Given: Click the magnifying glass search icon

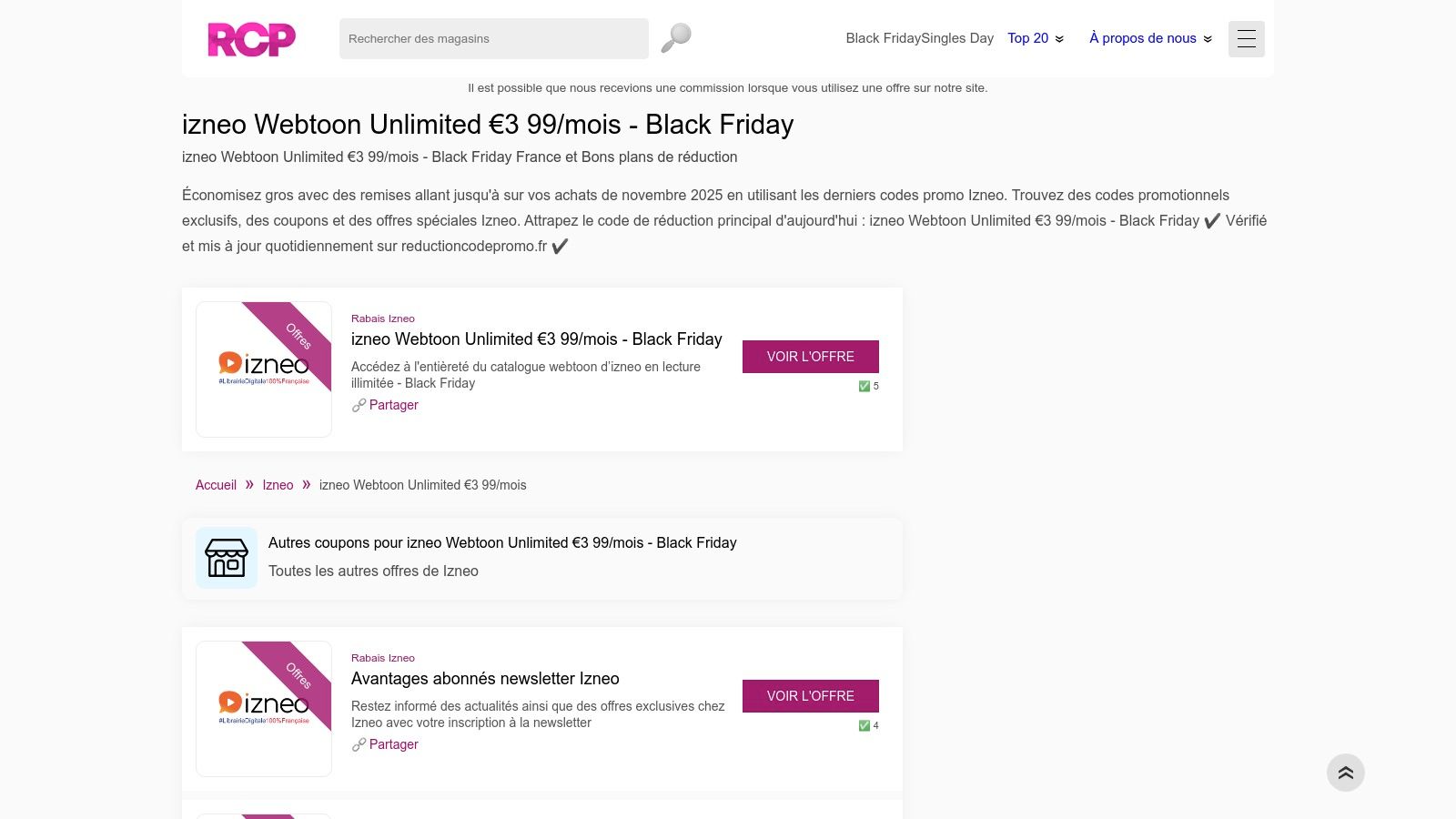Looking at the screenshot, I should pos(674,36).
